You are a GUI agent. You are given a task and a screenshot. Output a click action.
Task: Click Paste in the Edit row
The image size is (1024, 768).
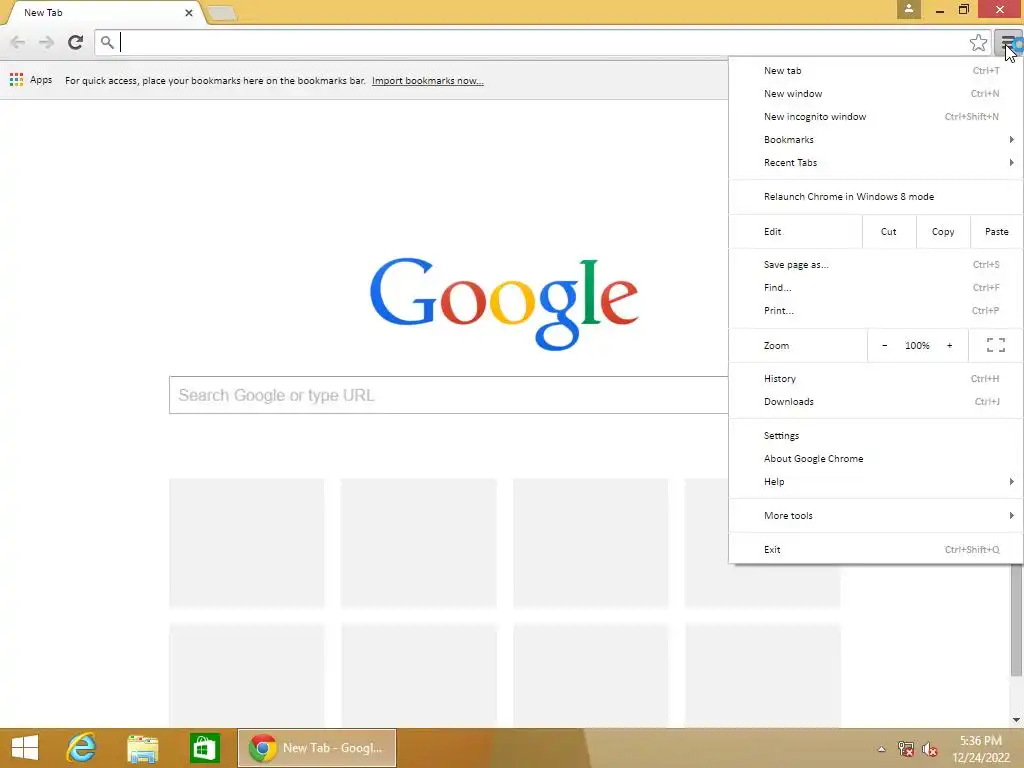coord(997,232)
